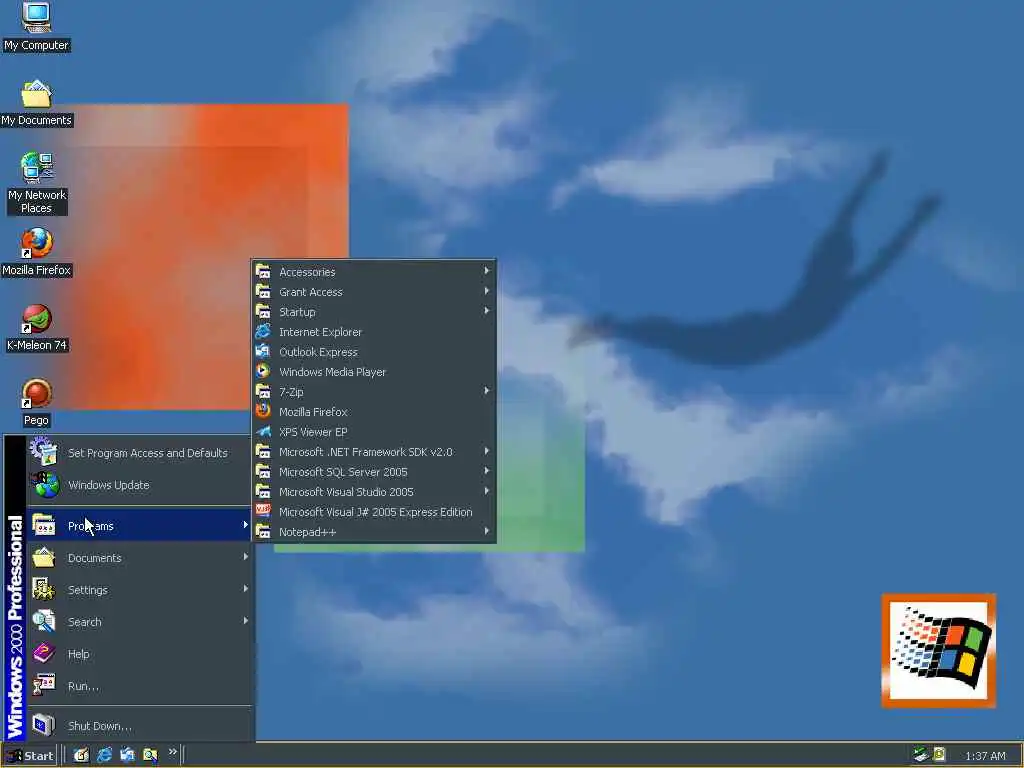Click the Run... icon in Start menu
This screenshot has width=1024, height=768.
[44, 685]
